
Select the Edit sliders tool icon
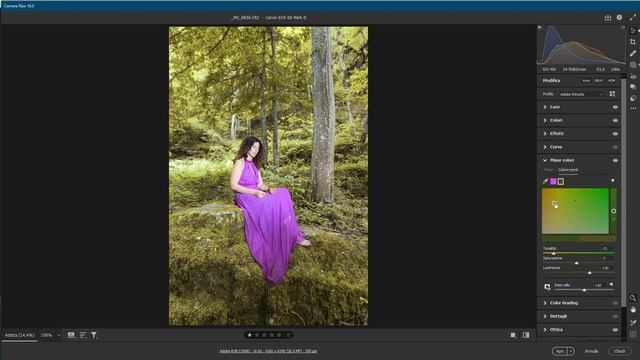tap(633, 30)
